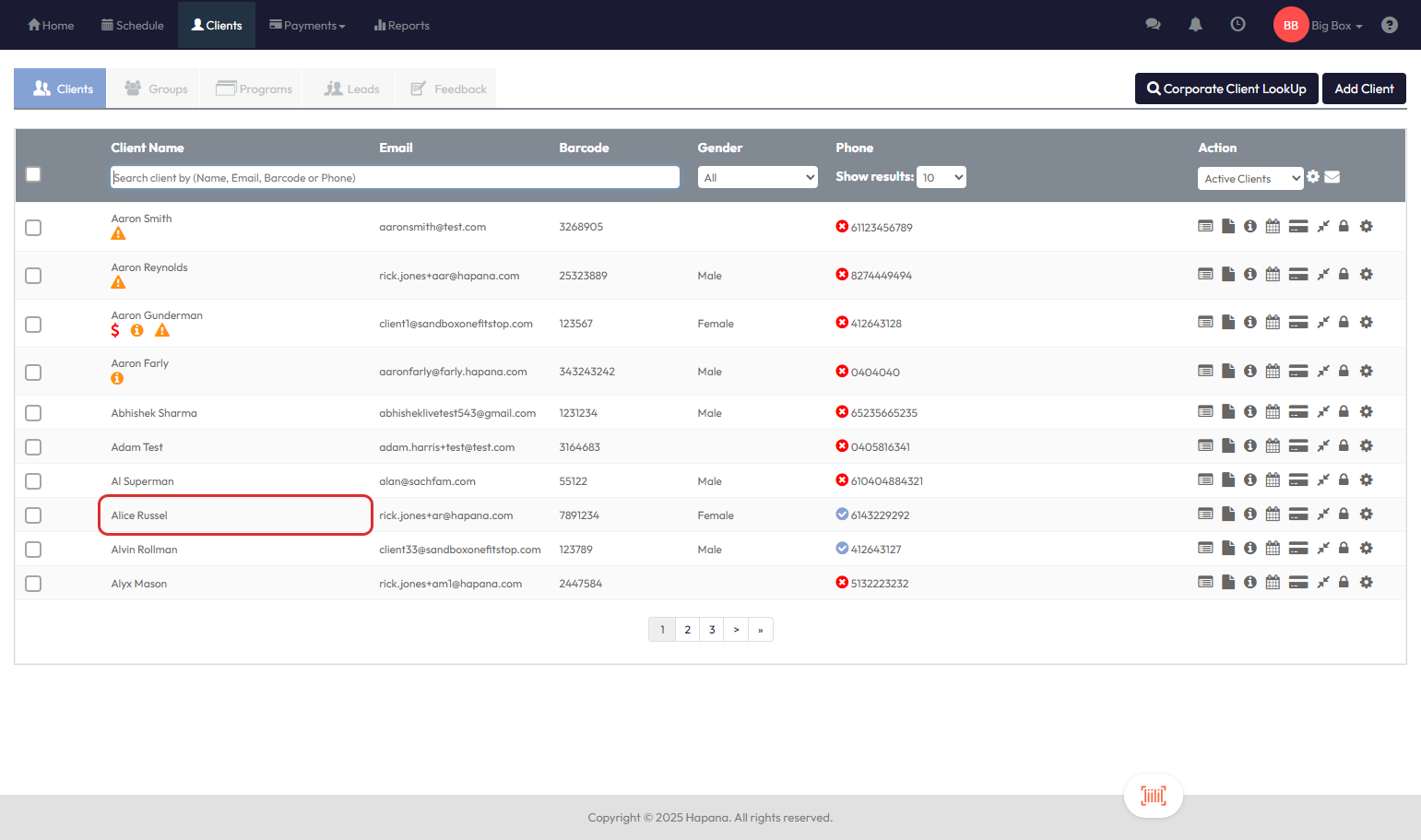Click the credit card icon for Aaron Reynolds
The height and width of the screenshot is (840, 1421).
1298,275
